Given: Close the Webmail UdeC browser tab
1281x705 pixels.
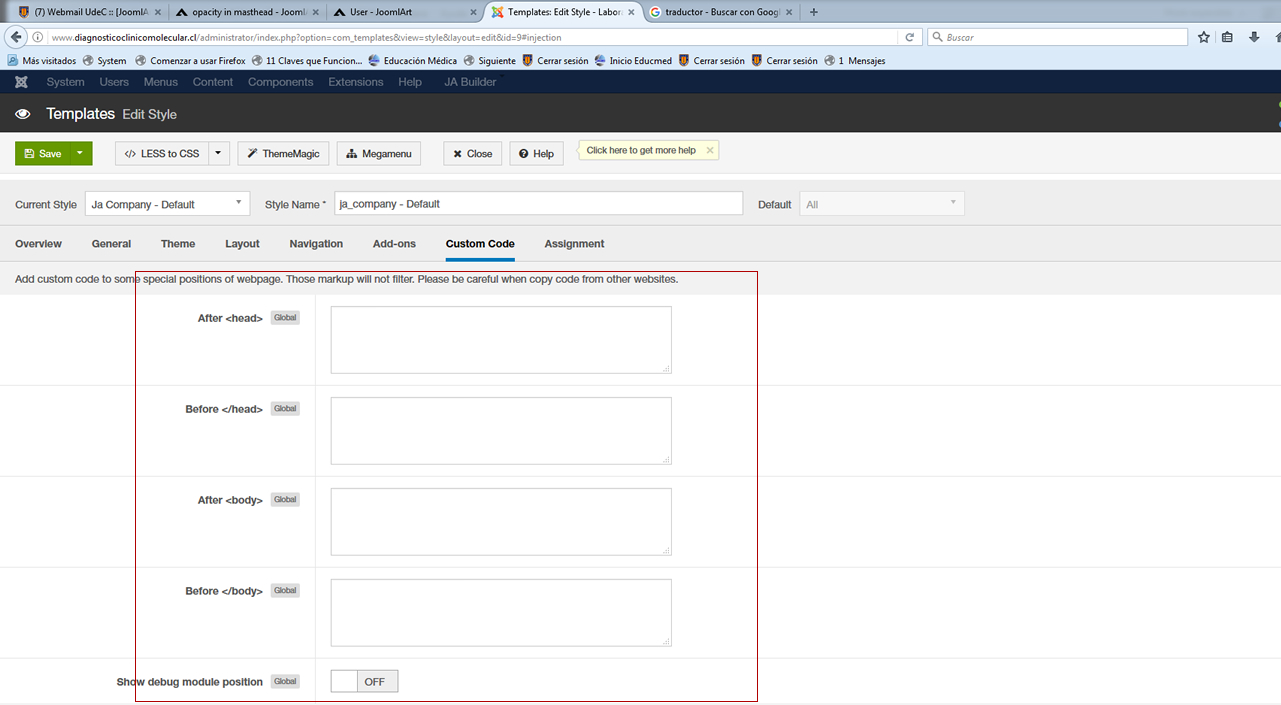Looking at the screenshot, I should coord(158,12).
